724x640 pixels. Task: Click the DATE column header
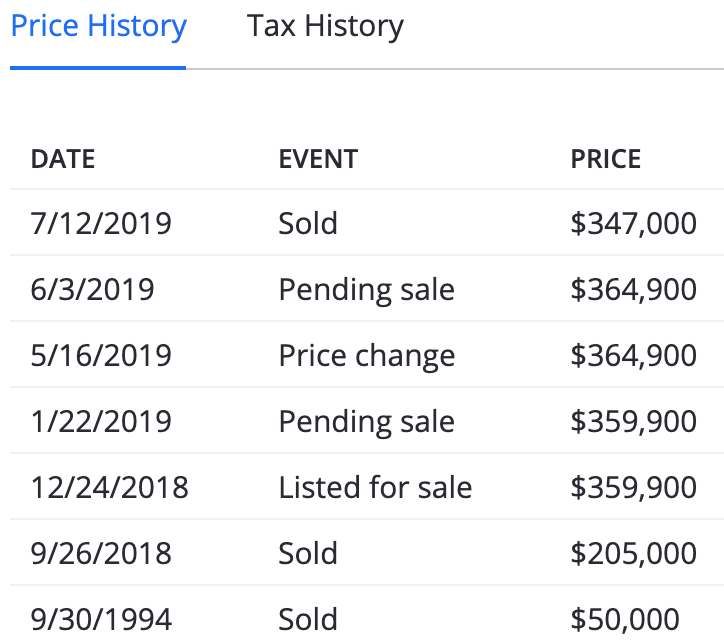pos(63,159)
